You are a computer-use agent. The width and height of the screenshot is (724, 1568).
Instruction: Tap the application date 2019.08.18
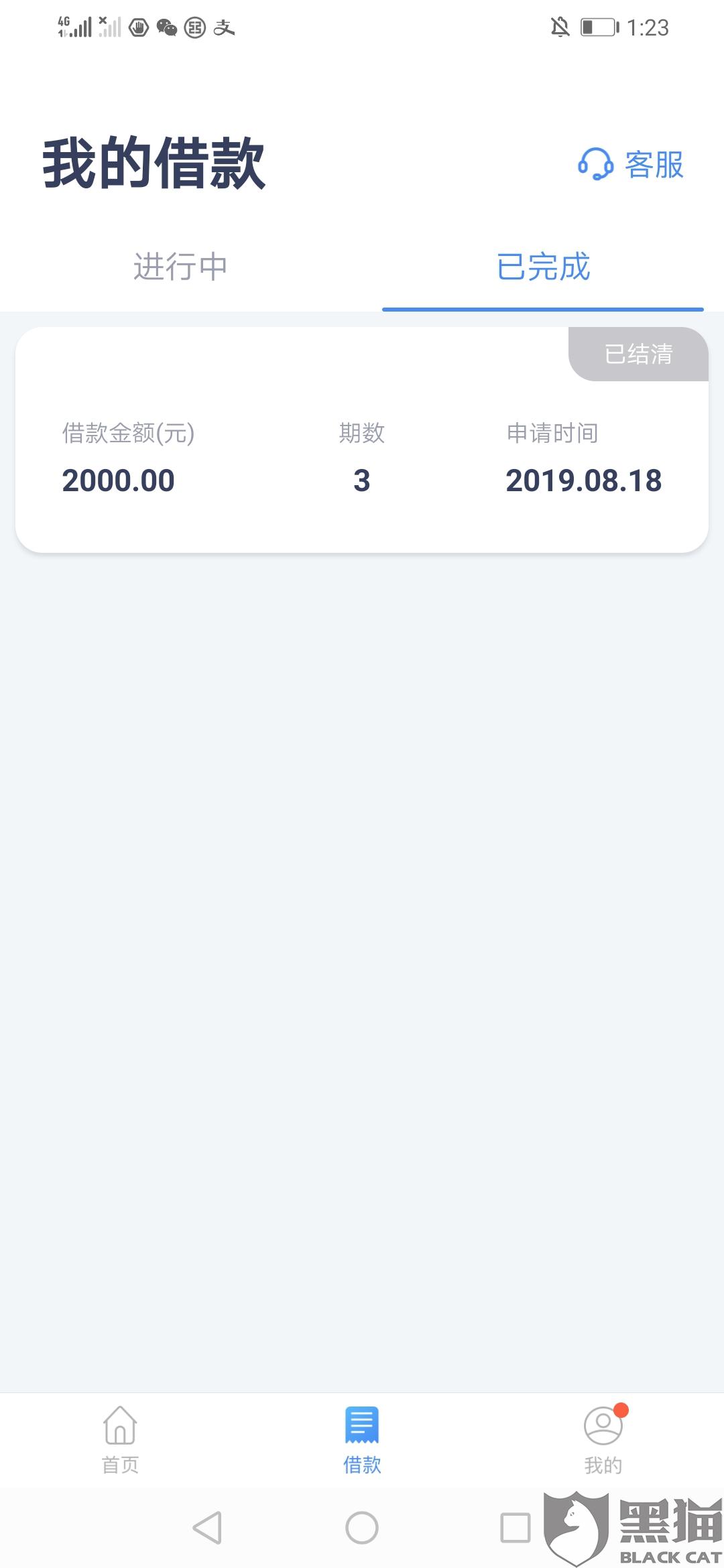583,480
